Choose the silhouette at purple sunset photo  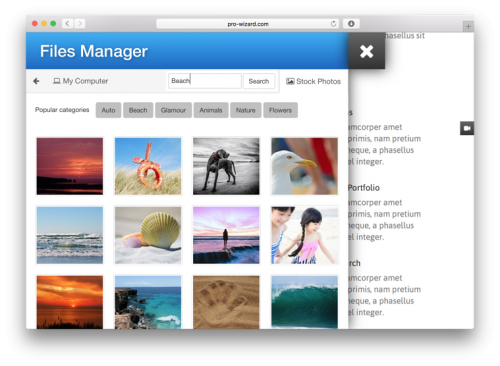tap(226, 235)
